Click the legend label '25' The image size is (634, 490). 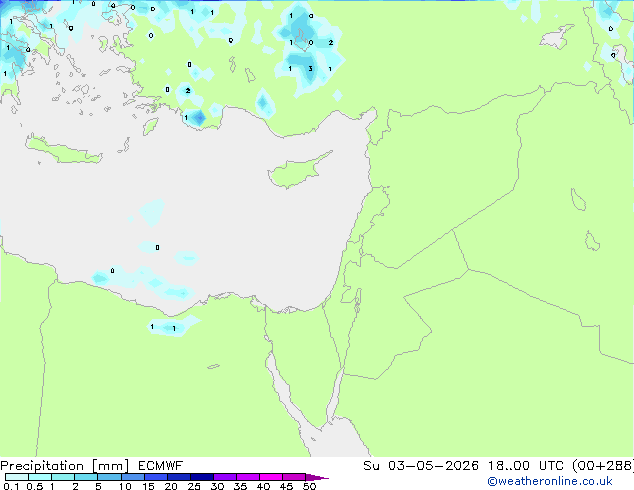point(194,486)
